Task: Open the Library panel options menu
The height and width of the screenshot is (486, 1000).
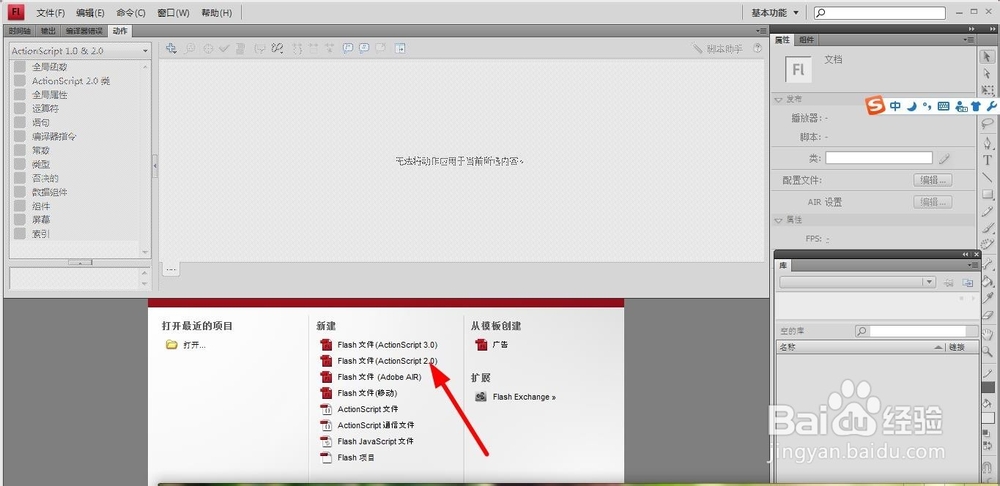Action: 972,265
